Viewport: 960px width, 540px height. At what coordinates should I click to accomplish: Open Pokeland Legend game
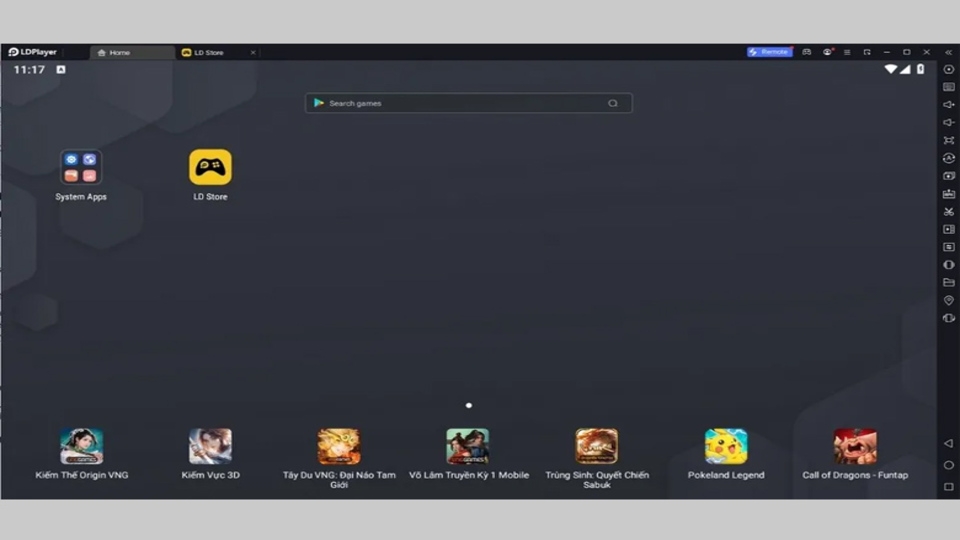(x=726, y=446)
